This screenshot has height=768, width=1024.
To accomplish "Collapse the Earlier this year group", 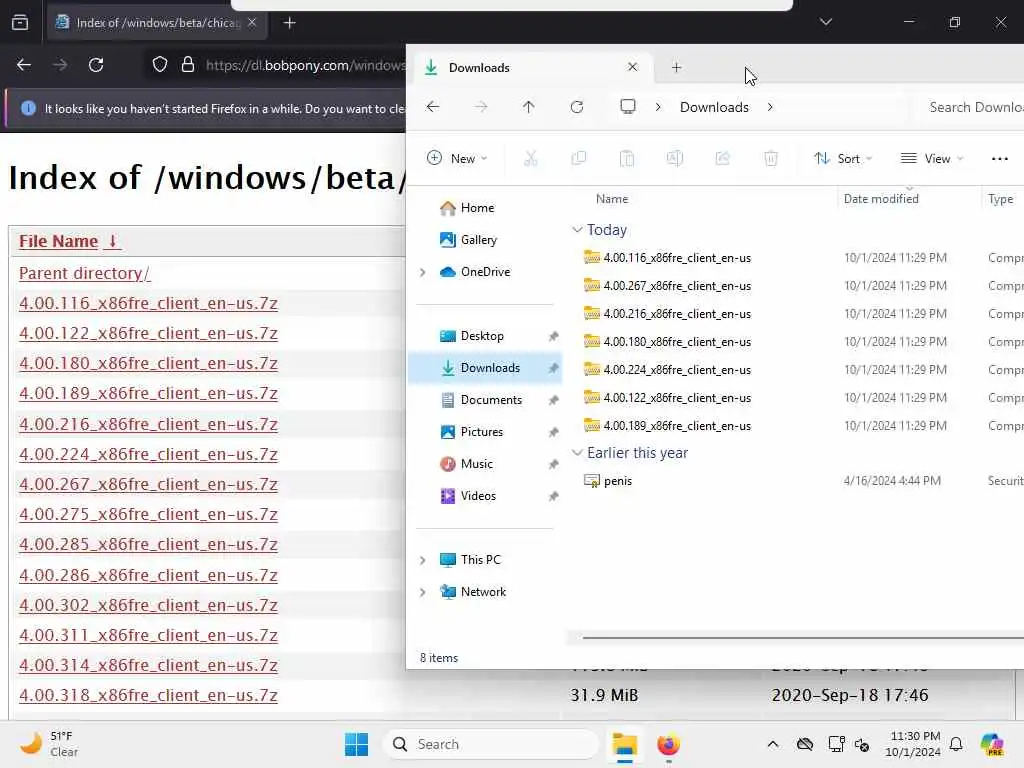I will 577,453.
